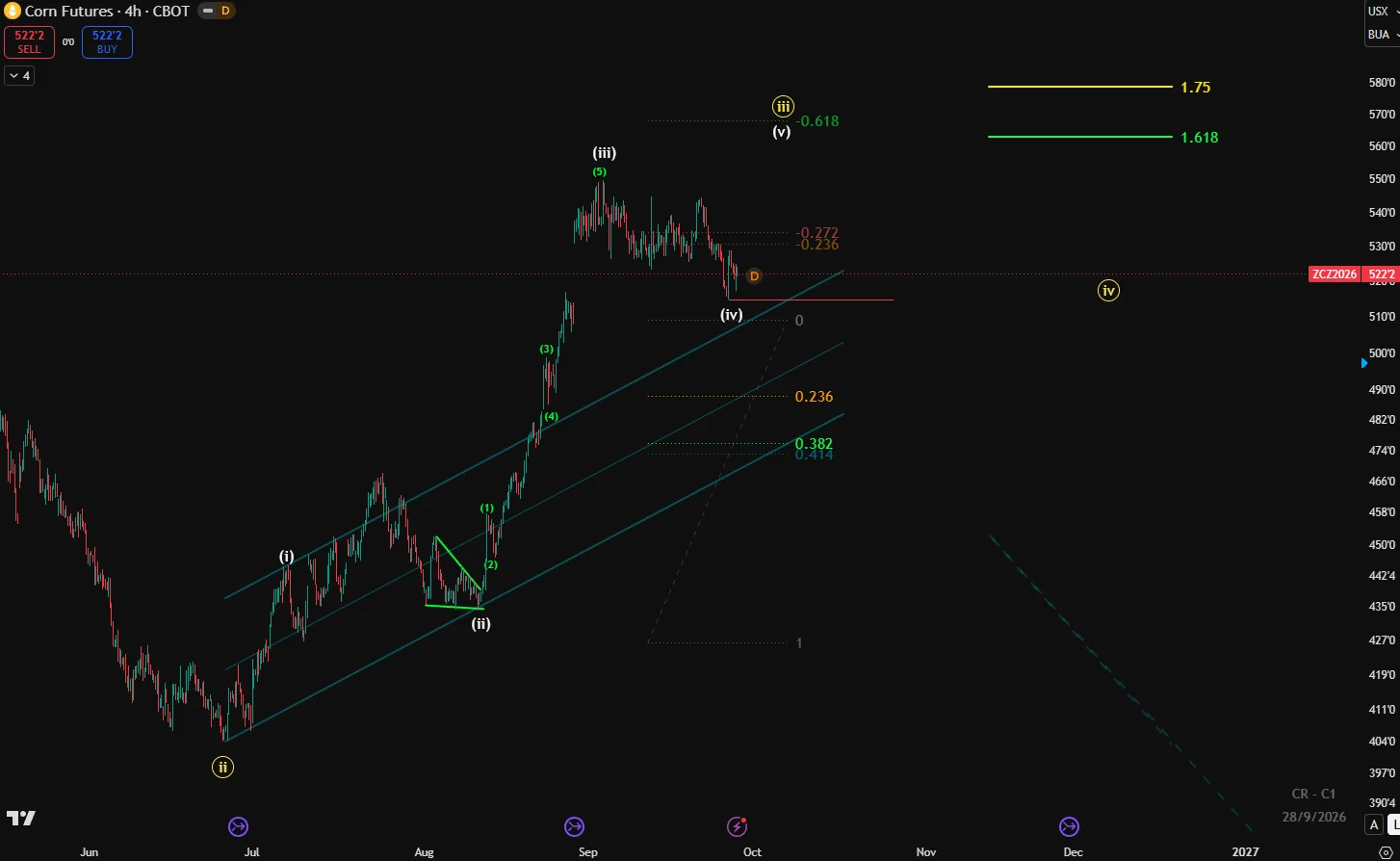Image resolution: width=1400 pixels, height=861 pixels.
Task: Click the white (v) wave label
Action: pos(782,132)
